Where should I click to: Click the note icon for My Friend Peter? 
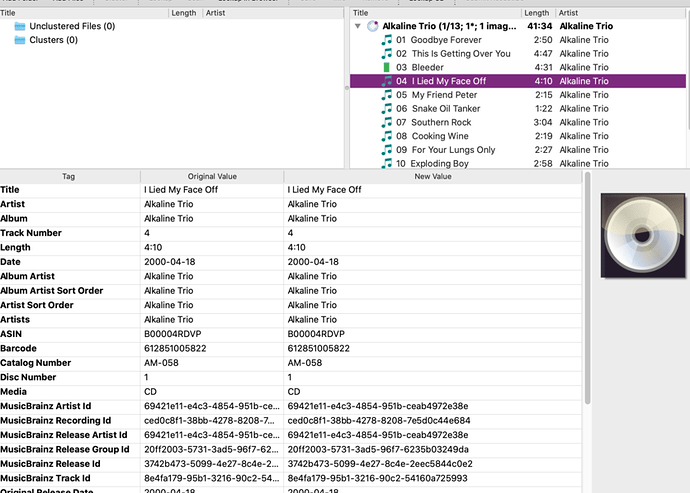click(386, 95)
